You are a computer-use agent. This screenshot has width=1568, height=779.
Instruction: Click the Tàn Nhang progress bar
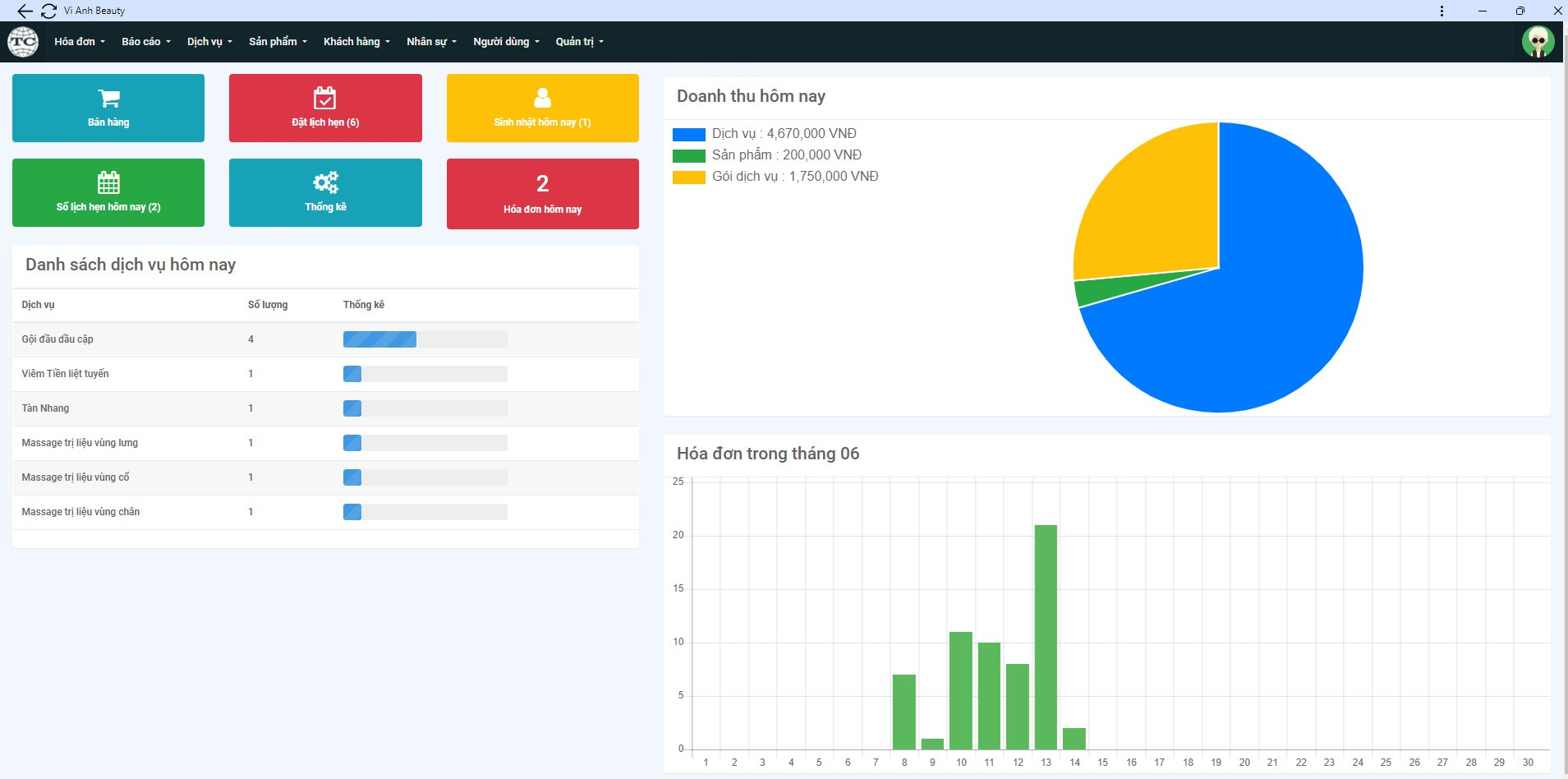point(425,408)
